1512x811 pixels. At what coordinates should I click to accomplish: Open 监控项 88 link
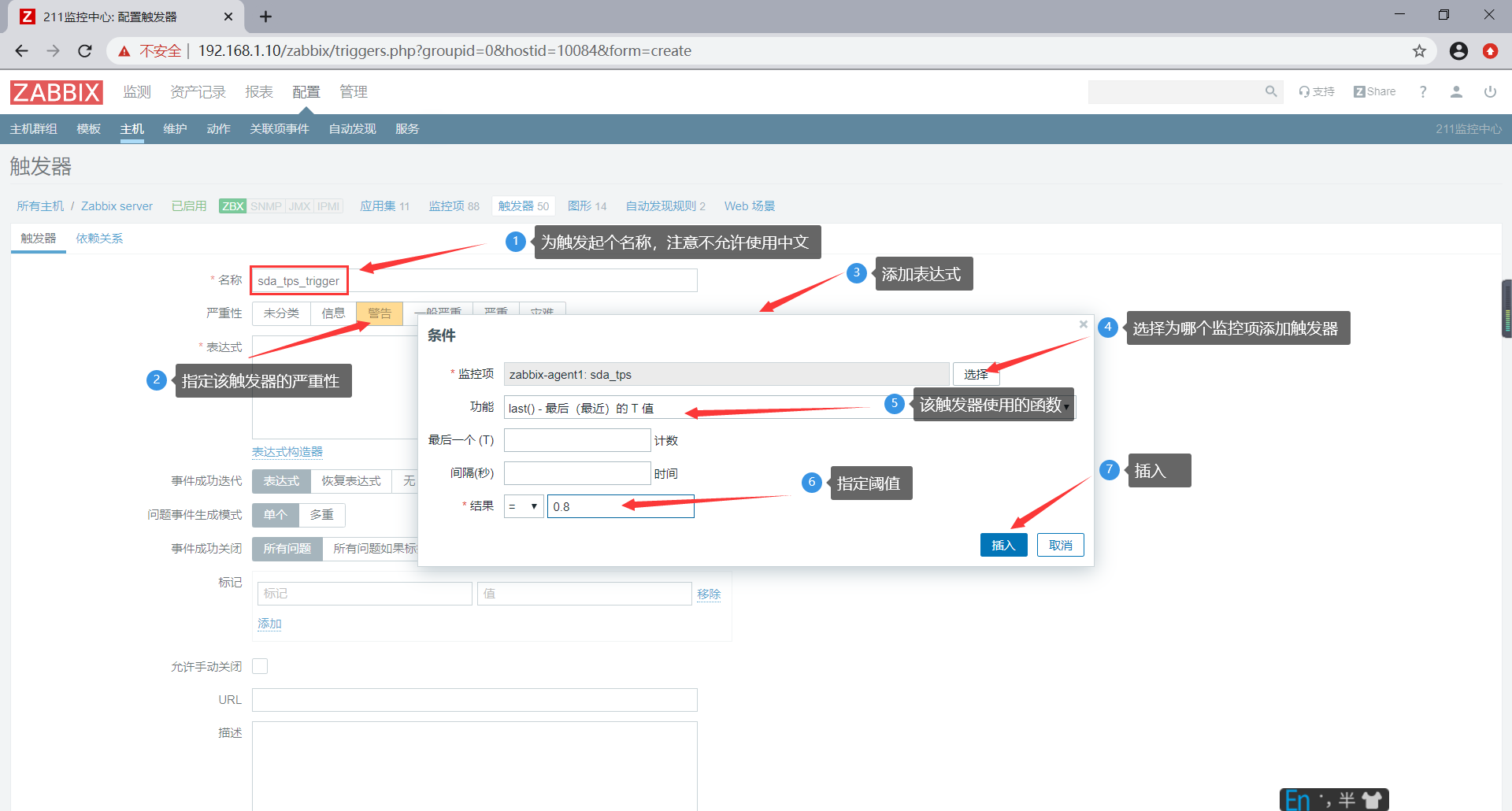454,206
